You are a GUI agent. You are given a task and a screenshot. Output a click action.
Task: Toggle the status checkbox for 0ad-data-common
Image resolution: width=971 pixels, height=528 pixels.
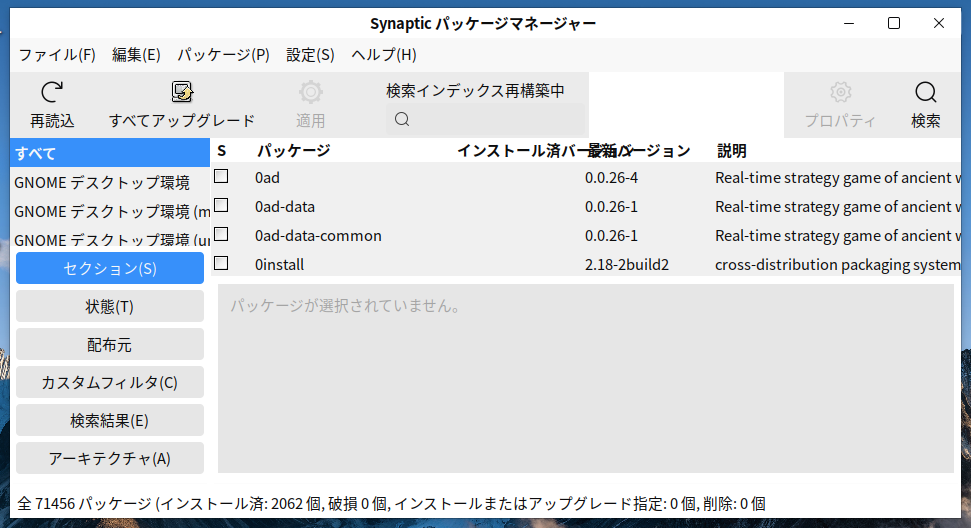221,235
